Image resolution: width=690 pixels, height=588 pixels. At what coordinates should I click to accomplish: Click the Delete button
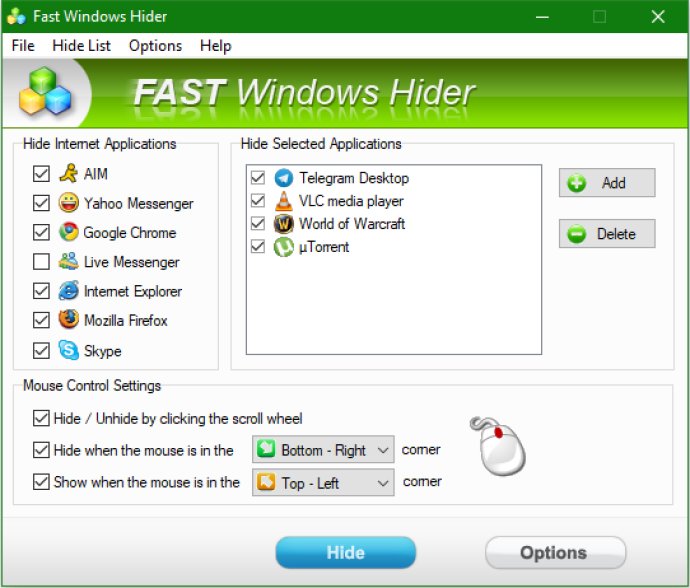(607, 234)
